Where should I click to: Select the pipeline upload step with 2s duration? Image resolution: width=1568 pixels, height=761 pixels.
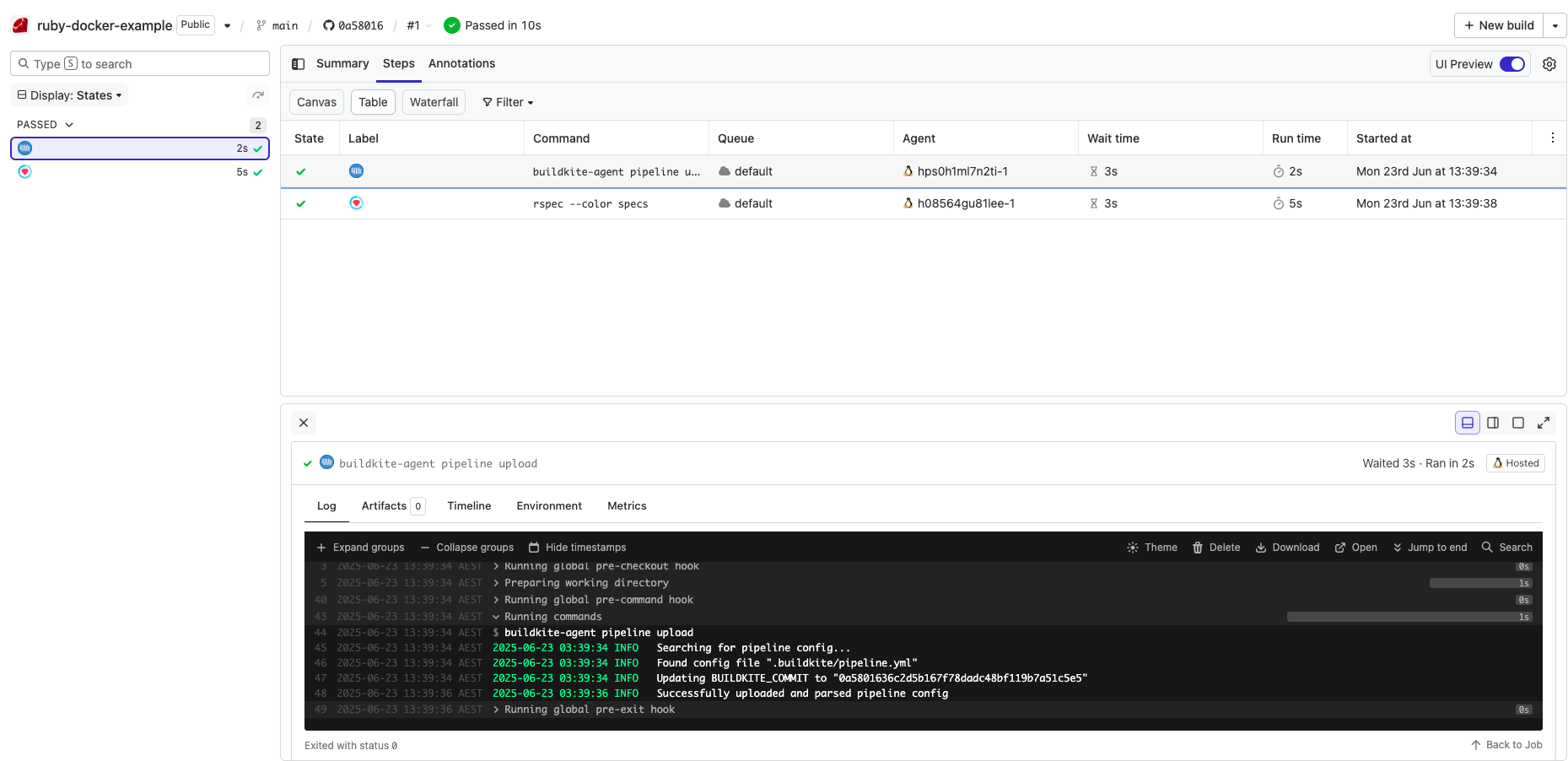point(140,148)
